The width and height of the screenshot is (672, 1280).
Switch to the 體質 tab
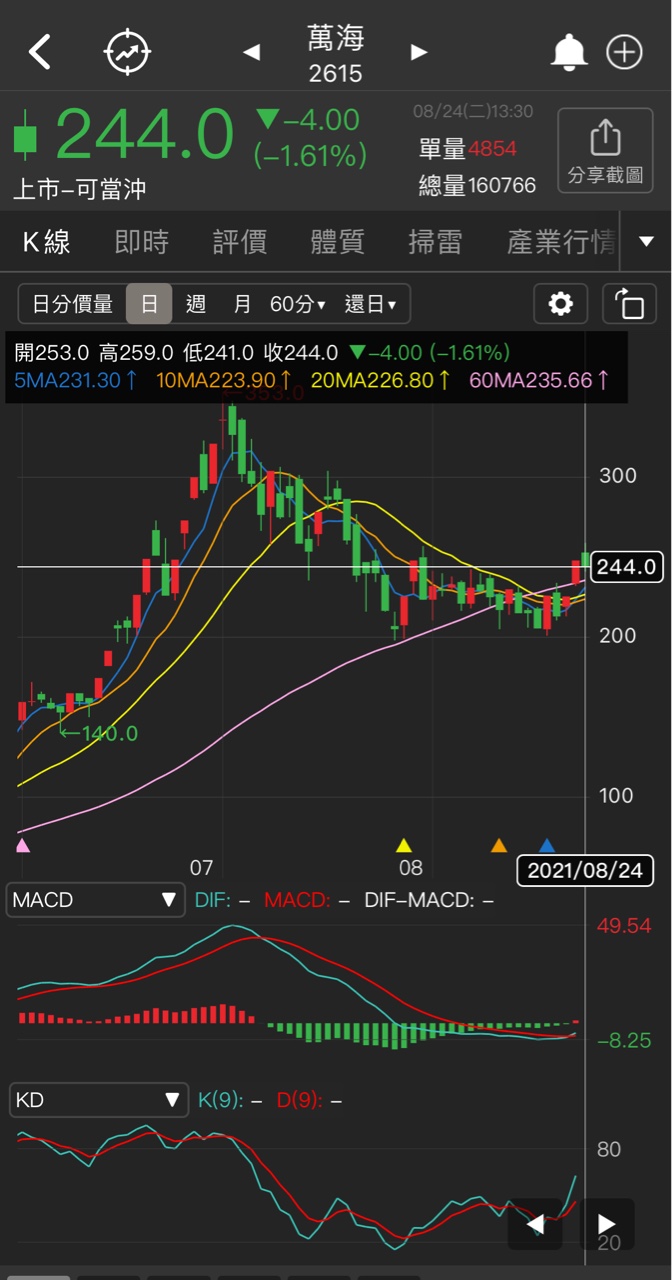click(338, 242)
